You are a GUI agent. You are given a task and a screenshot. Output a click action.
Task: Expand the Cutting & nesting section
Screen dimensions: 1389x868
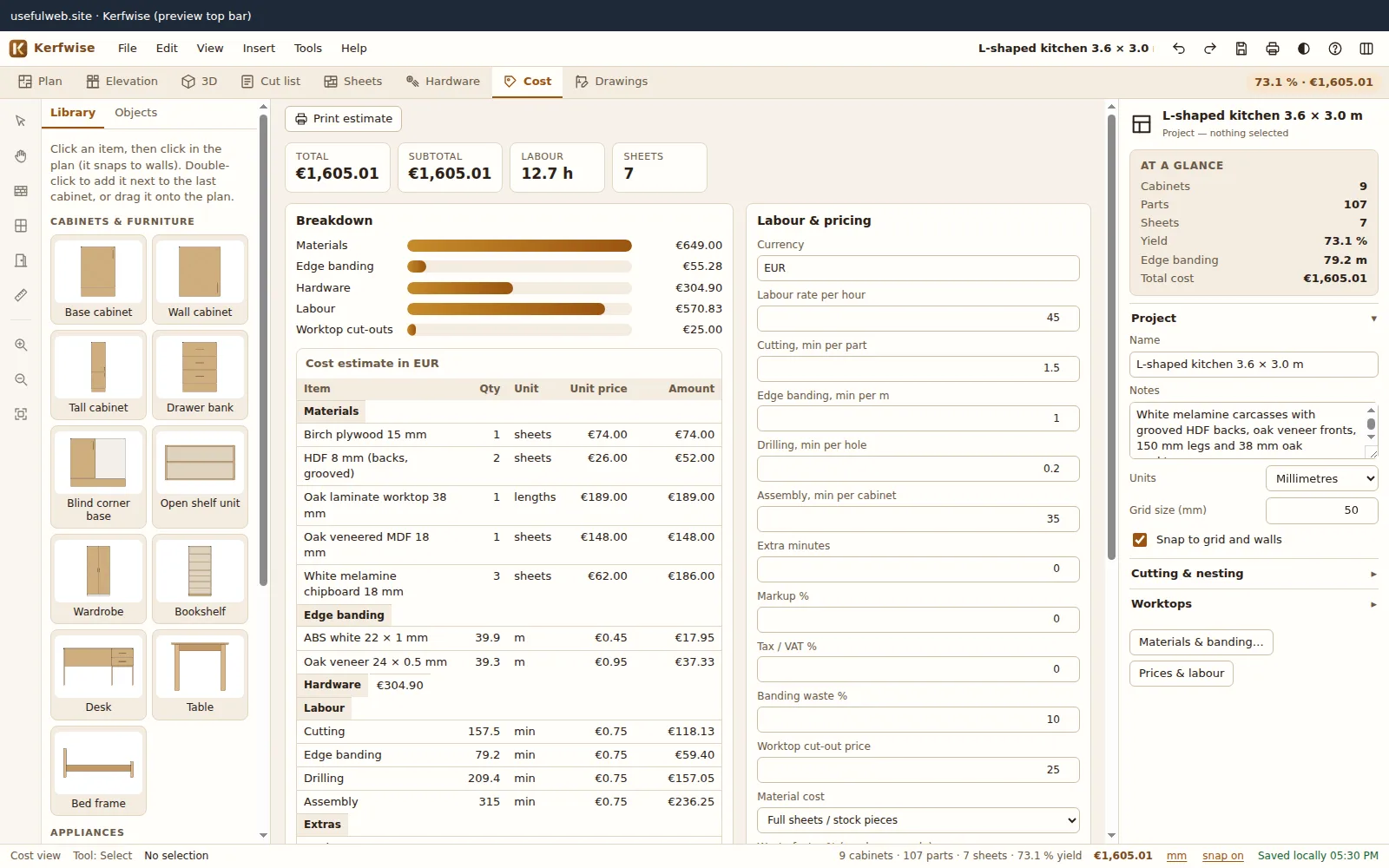1254,574
